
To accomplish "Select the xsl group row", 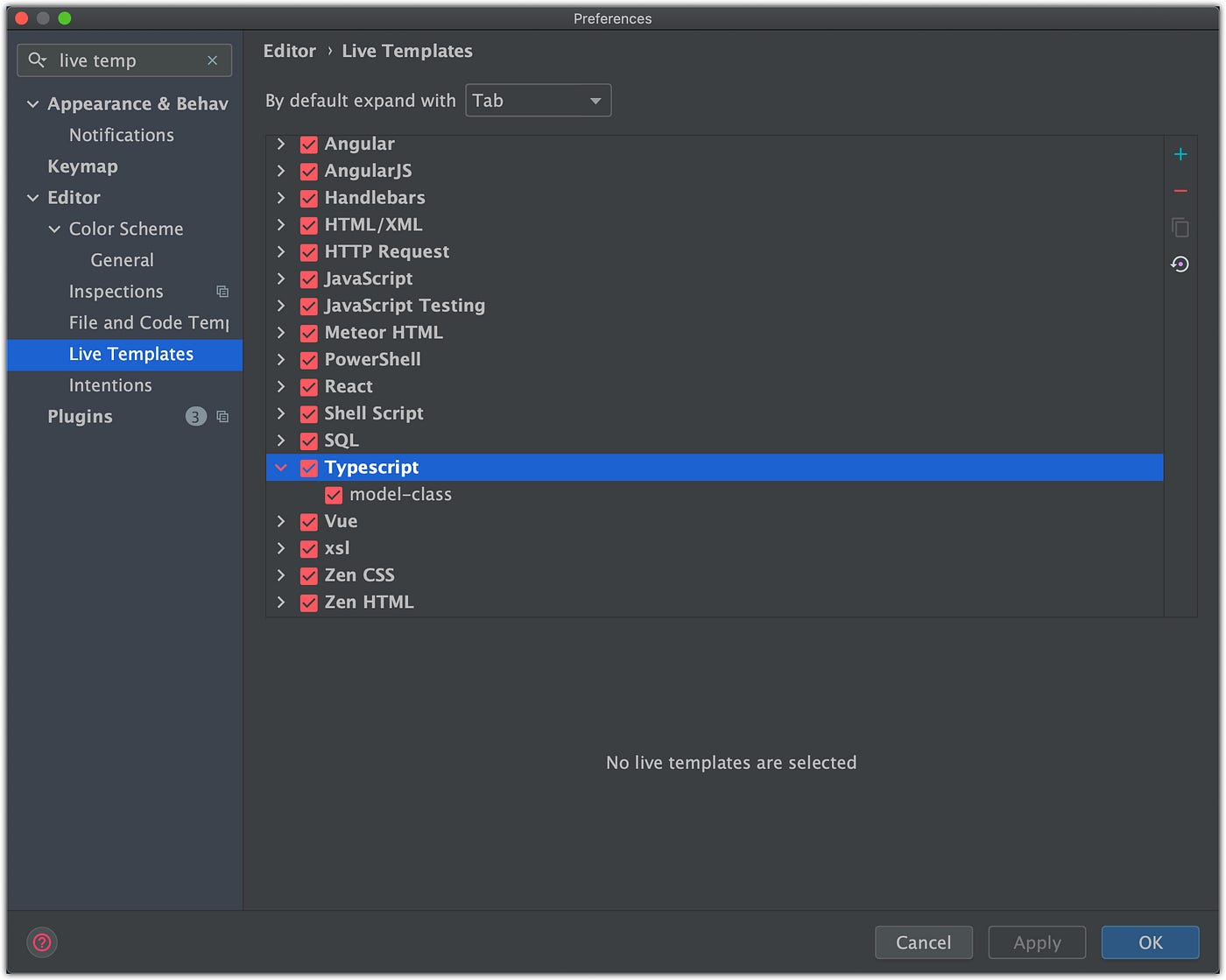I will coord(715,548).
